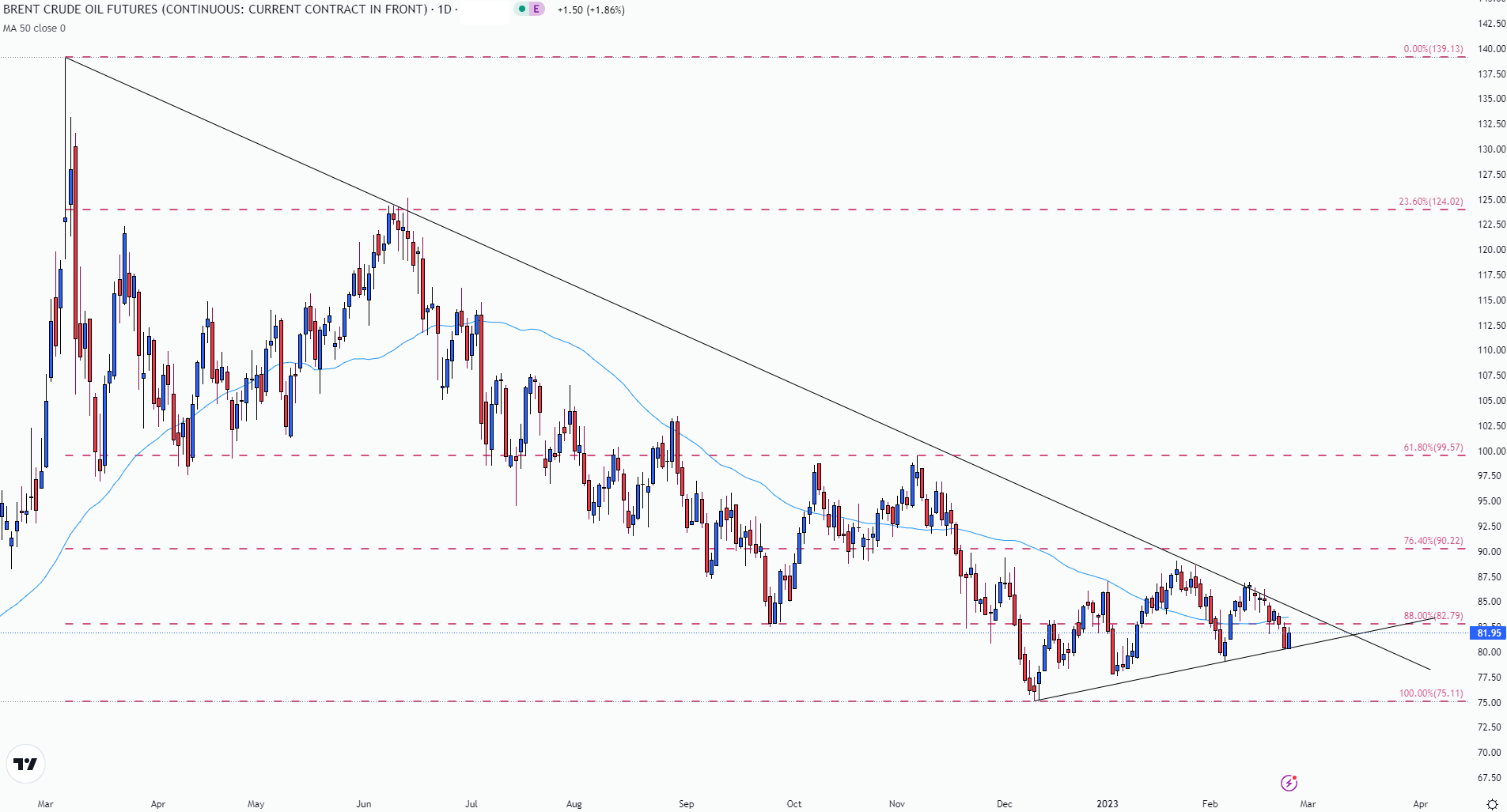
Task: Click the Mar label right after Feb
Action: click(1308, 804)
